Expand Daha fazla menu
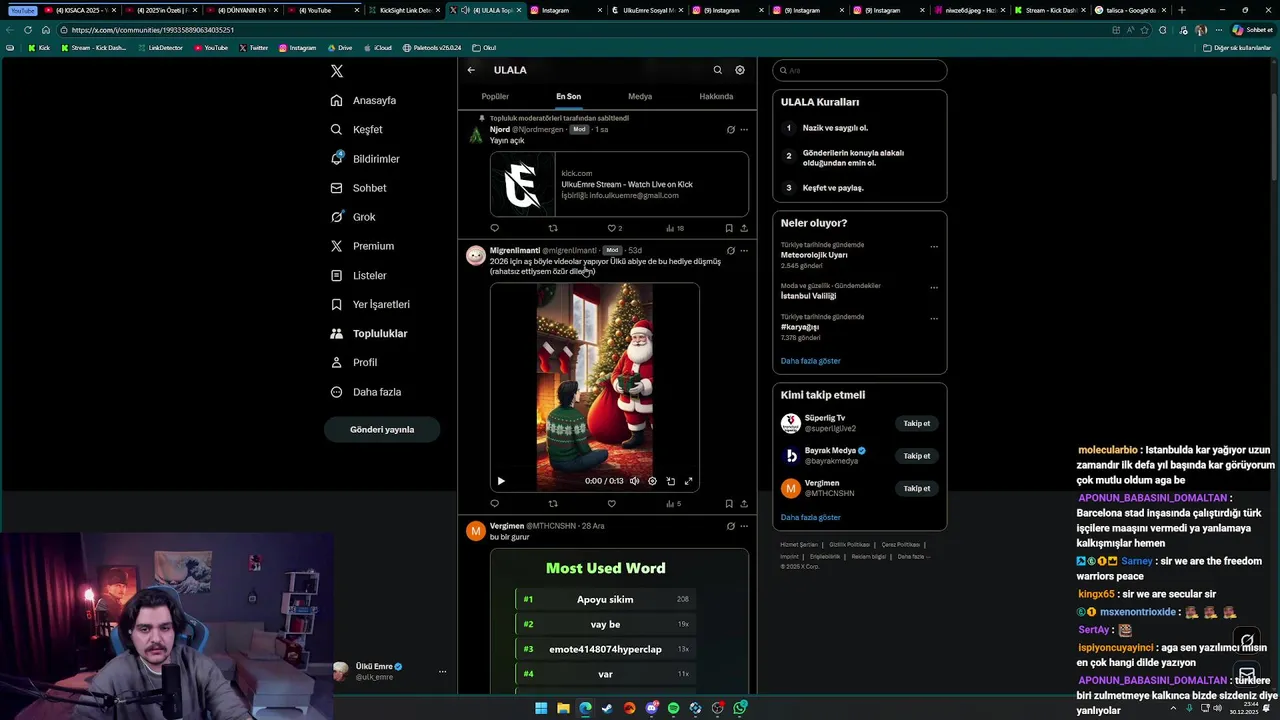Screen dimensions: 1280x720 tap(366, 392)
